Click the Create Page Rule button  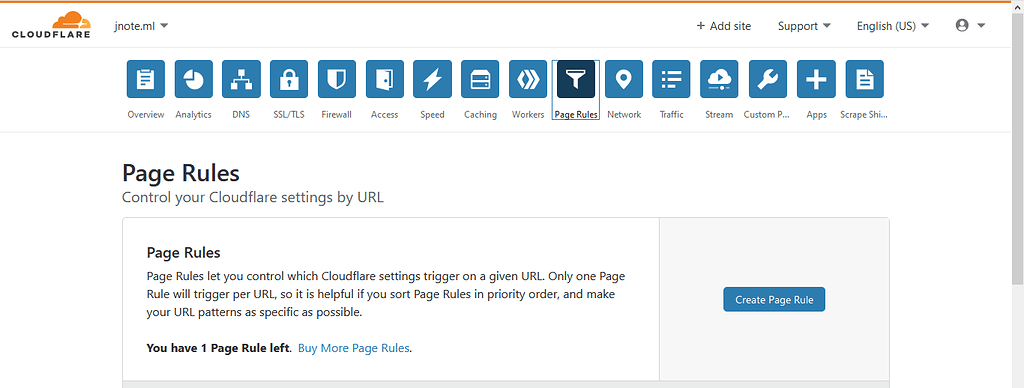pos(774,299)
